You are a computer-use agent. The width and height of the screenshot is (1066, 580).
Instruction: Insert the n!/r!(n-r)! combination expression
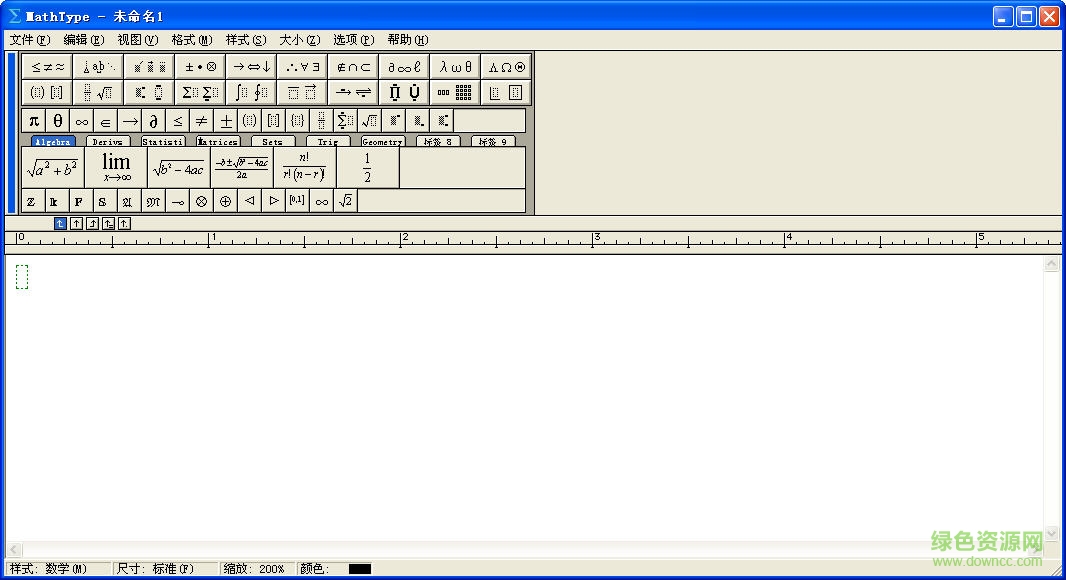(x=305, y=168)
